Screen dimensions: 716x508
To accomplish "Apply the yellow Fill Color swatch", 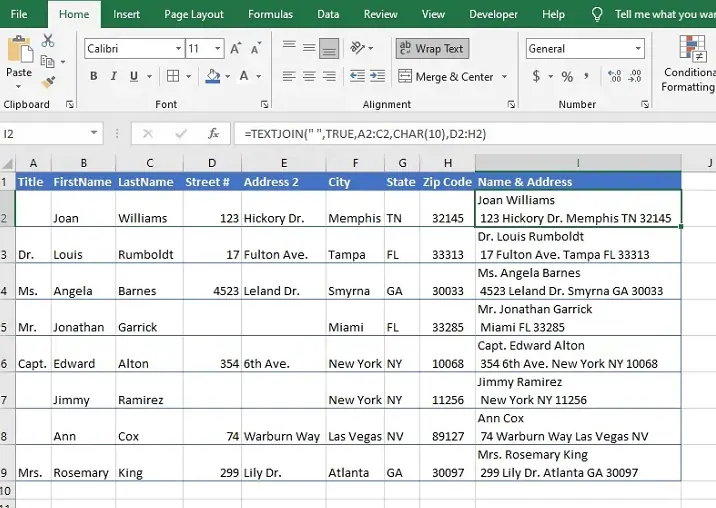I will [213, 77].
